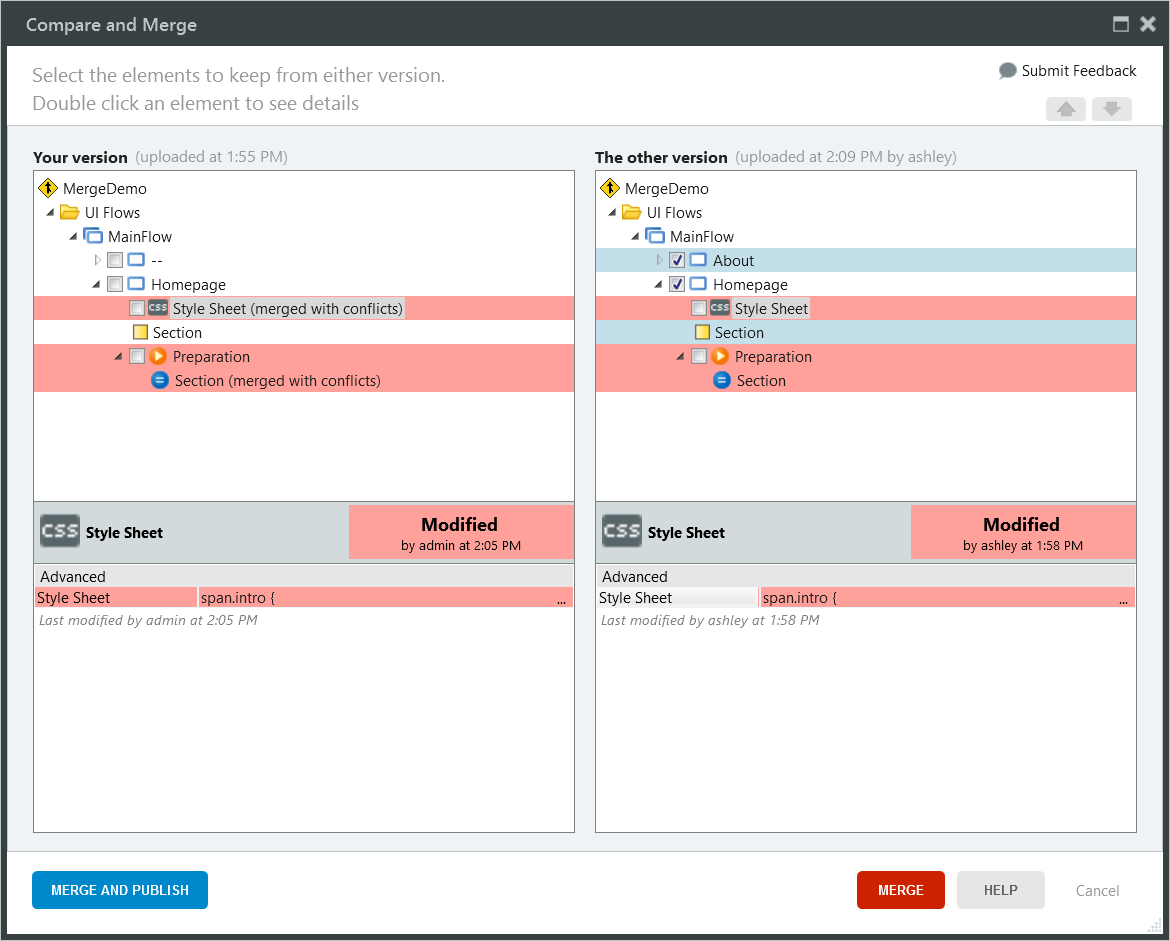Expand the '--' screen node in Your version

[97, 260]
